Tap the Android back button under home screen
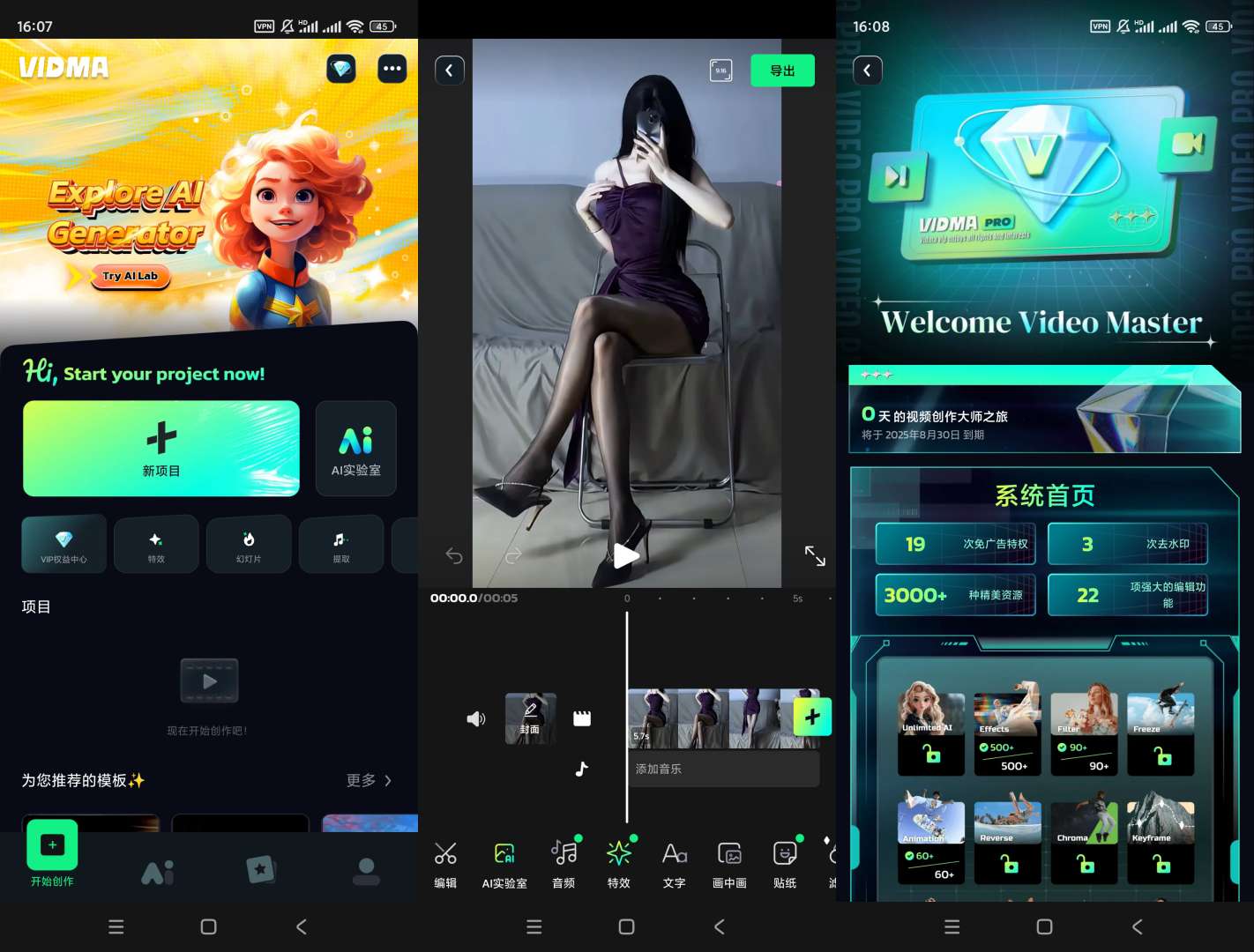This screenshot has height=952, width=1254. [302, 926]
